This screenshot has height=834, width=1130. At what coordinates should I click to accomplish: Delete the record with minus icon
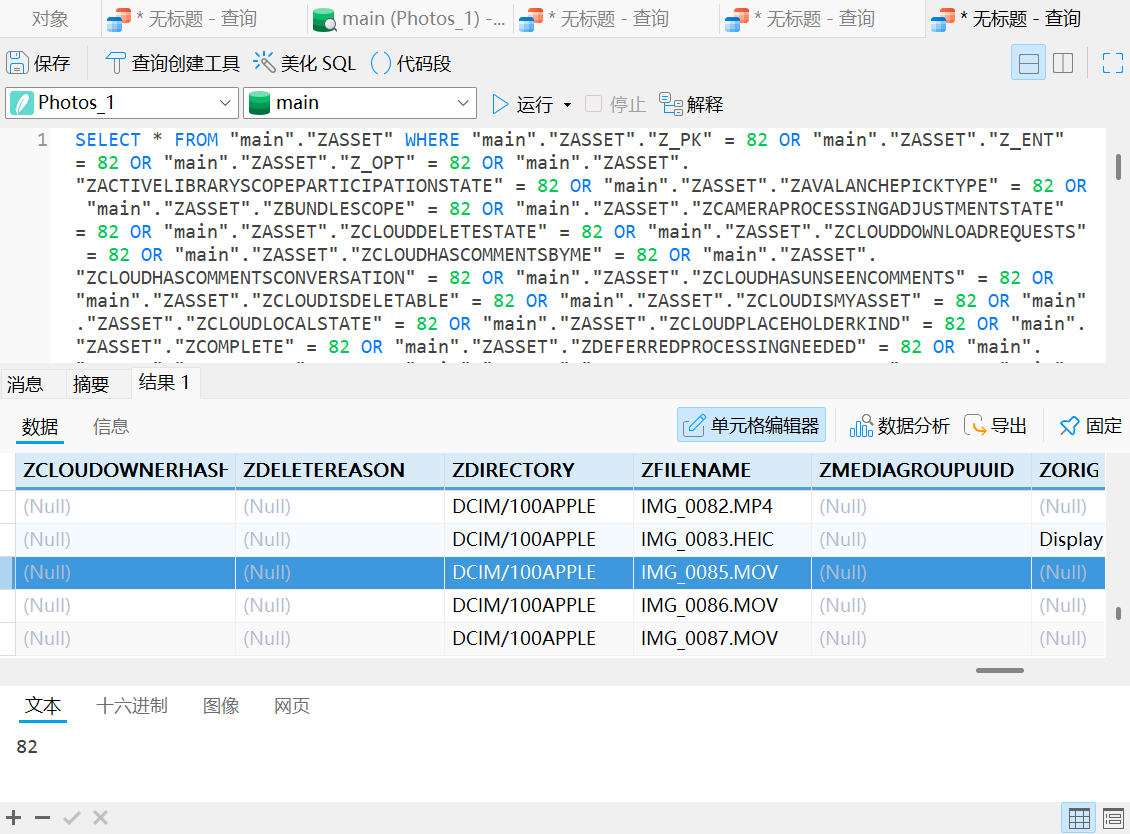click(x=43, y=817)
